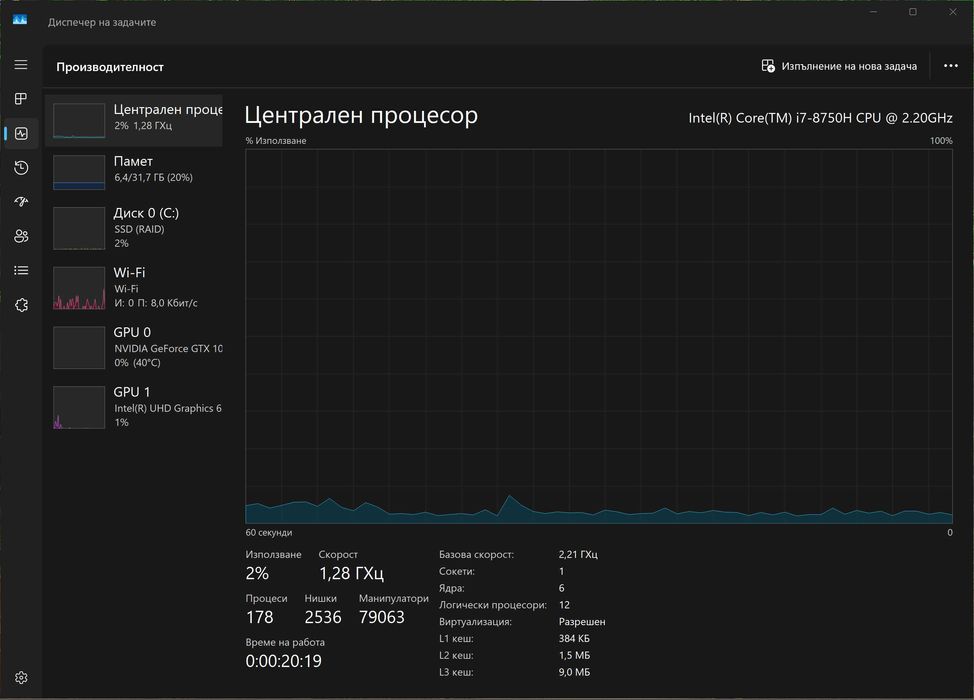974x700 pixels.
Task: Click the Памет mini graph thumbnail
Action: (79, 172)
